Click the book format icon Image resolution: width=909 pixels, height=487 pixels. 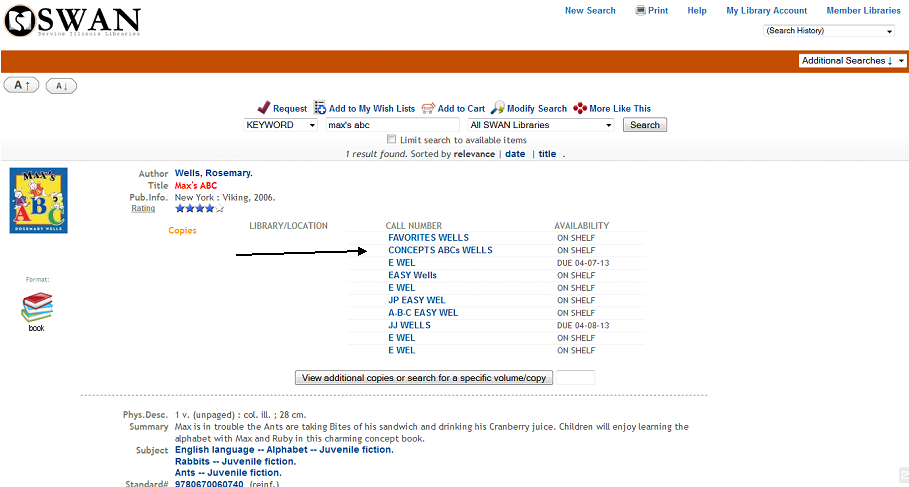37,307
